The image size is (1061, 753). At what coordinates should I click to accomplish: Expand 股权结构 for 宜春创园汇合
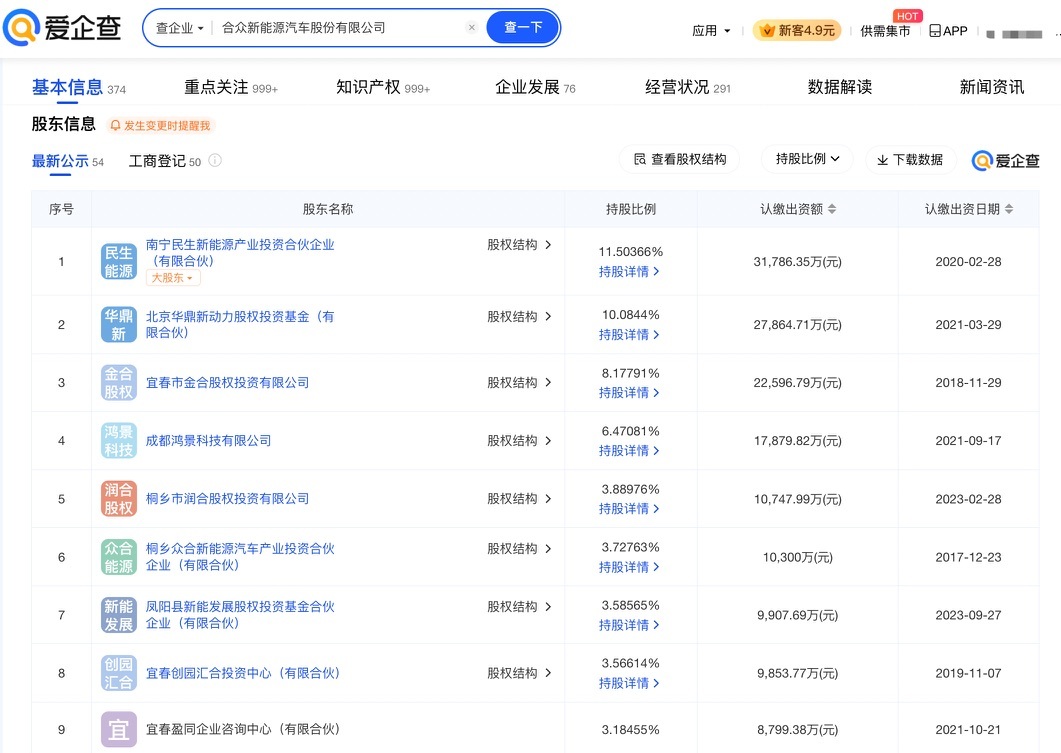(520, 673)
